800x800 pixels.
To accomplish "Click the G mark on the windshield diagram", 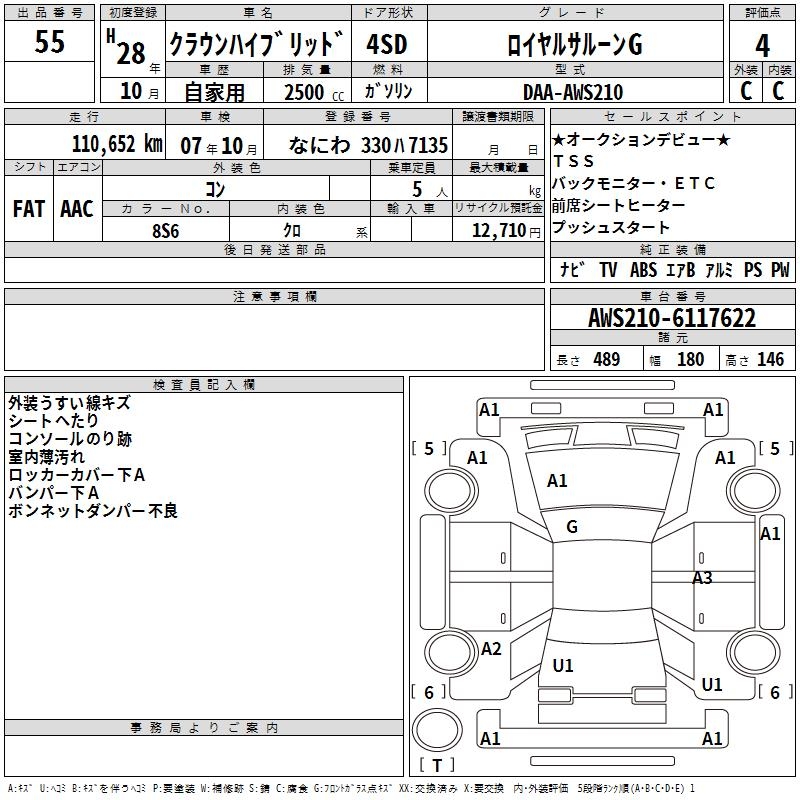I will point(572,527).
